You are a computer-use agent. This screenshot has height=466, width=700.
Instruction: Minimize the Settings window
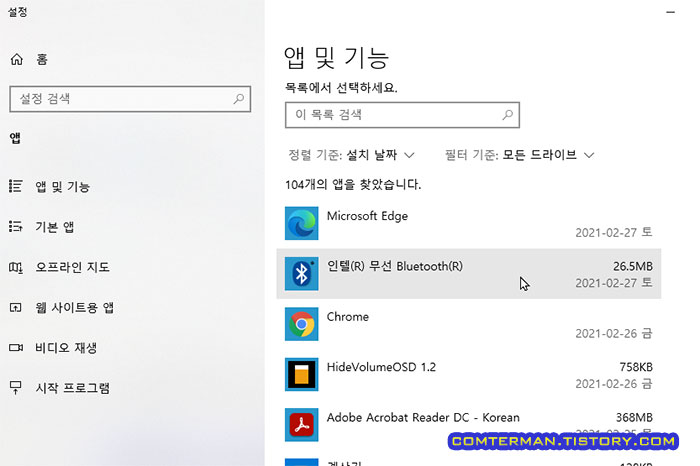pyautogui.click(x=671, y=12)
